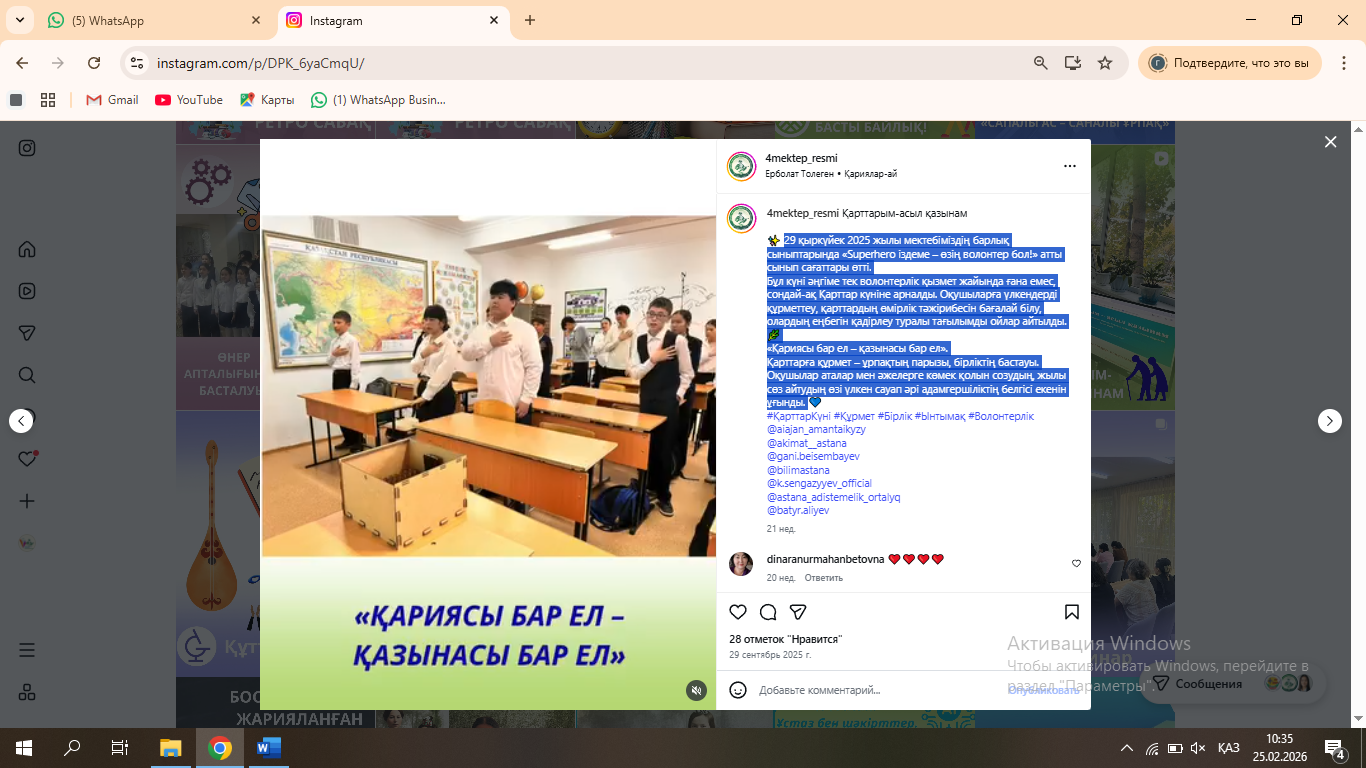Open the emoji picker in comment box
Image resolution: width=1366 pixels, height=768 pixels.
pos(738,690)
